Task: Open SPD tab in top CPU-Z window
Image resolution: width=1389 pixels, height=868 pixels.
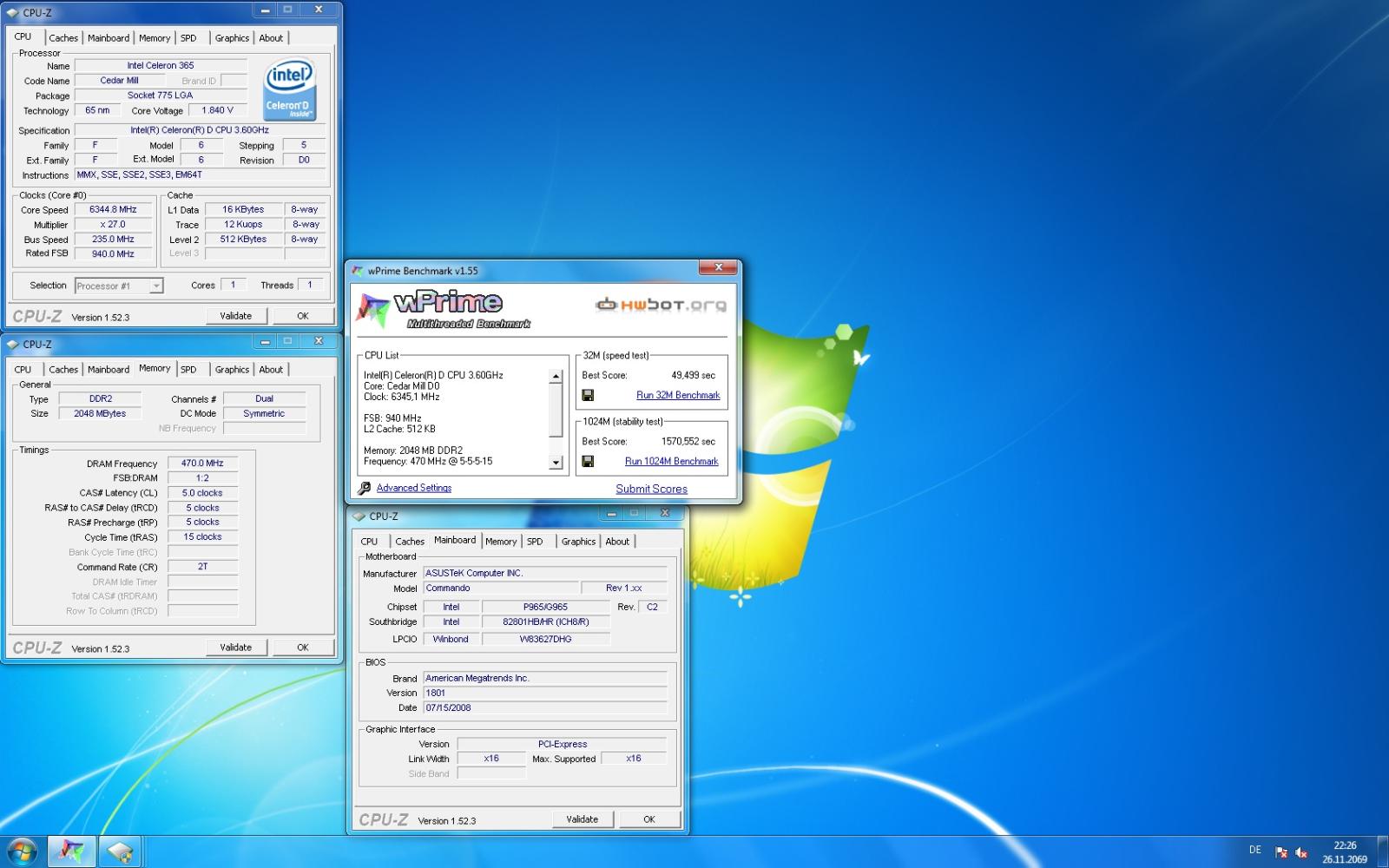Action: coord(188,38)
